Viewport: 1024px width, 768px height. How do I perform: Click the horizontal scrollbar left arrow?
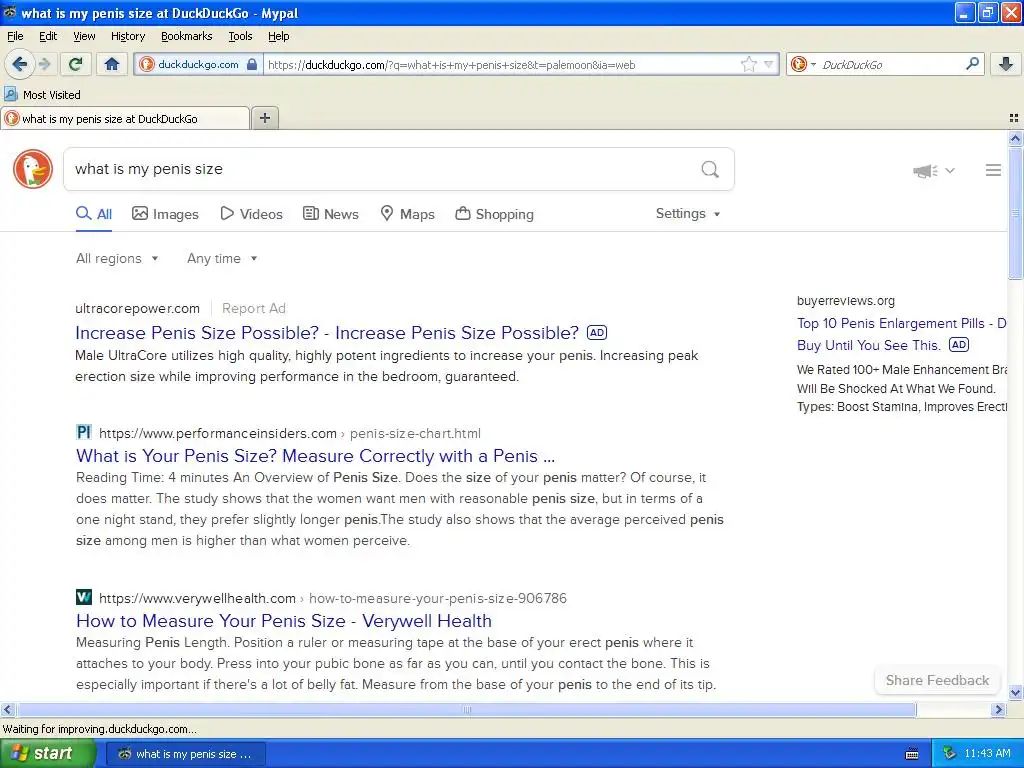(x=7, y=709)
